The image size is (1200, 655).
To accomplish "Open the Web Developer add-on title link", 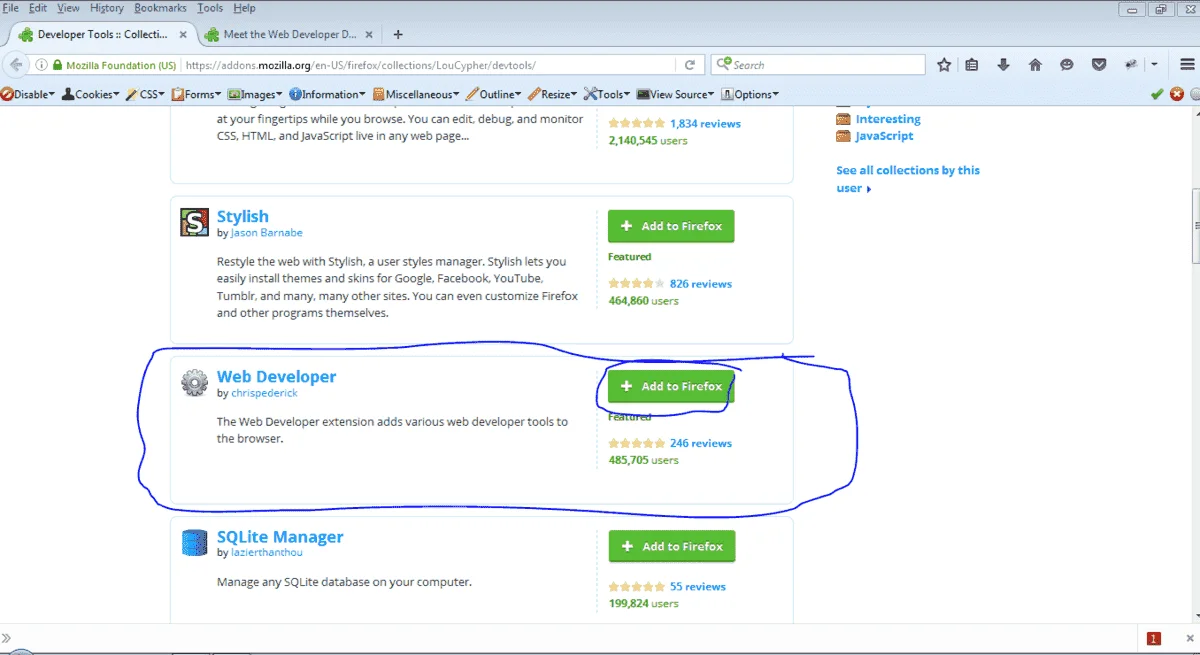I will 277,377.
